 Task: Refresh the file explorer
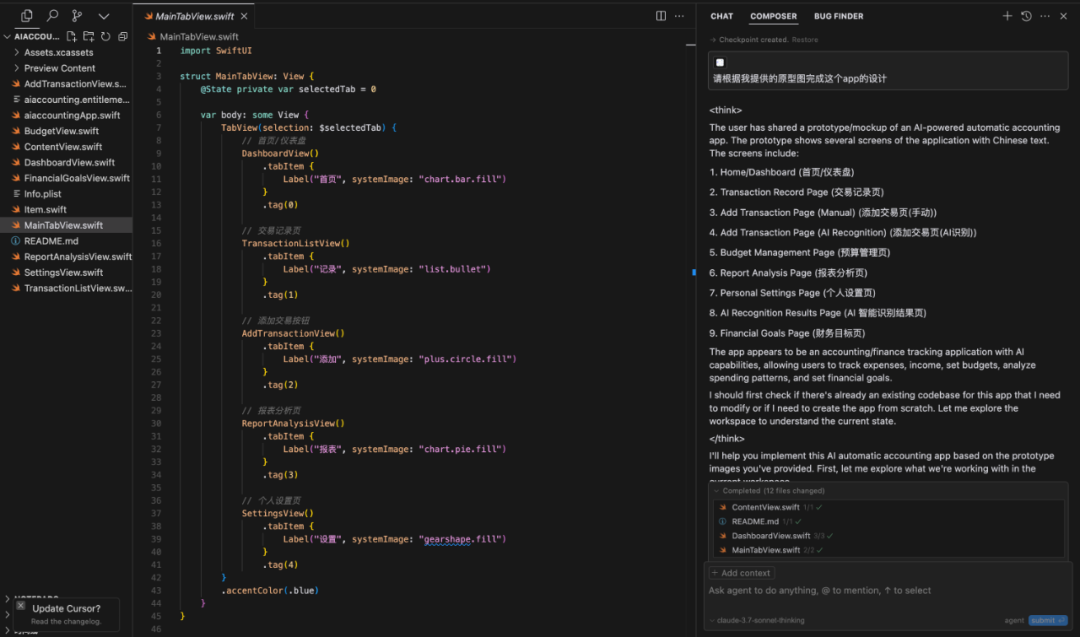pyautogui.click(x=106, y=36)
